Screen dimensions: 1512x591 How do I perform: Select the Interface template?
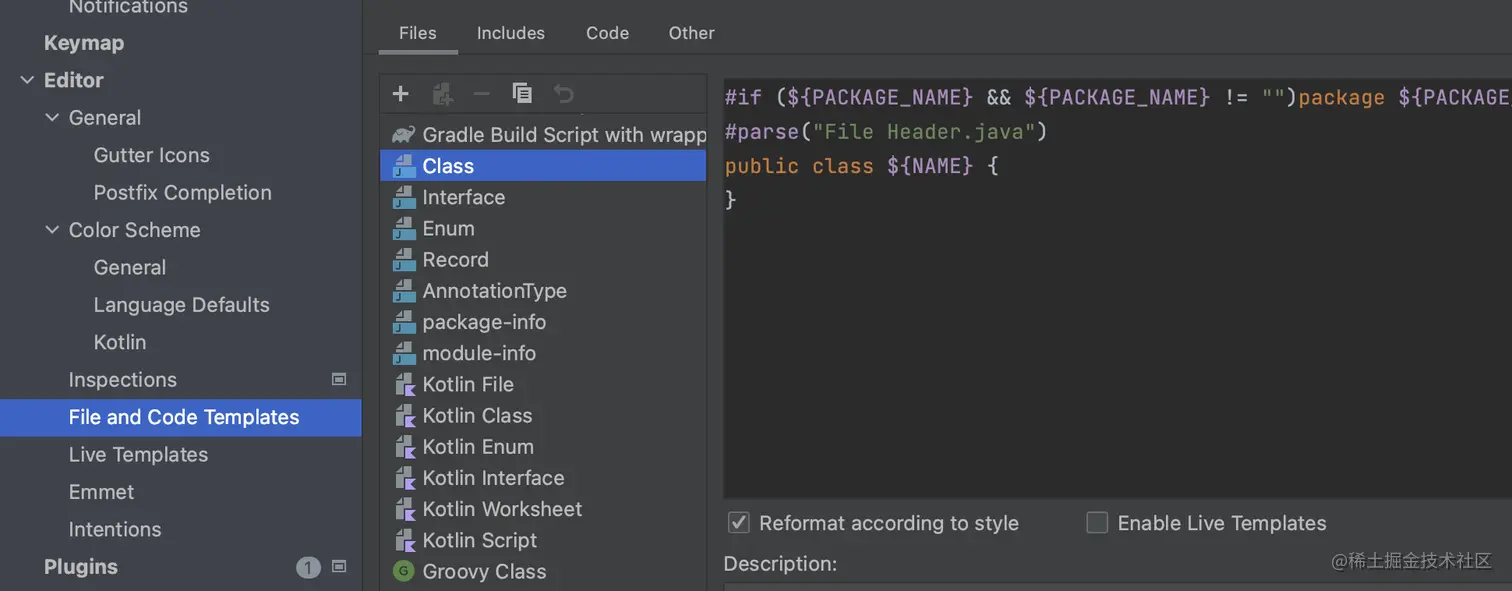[x=544, y=197]
